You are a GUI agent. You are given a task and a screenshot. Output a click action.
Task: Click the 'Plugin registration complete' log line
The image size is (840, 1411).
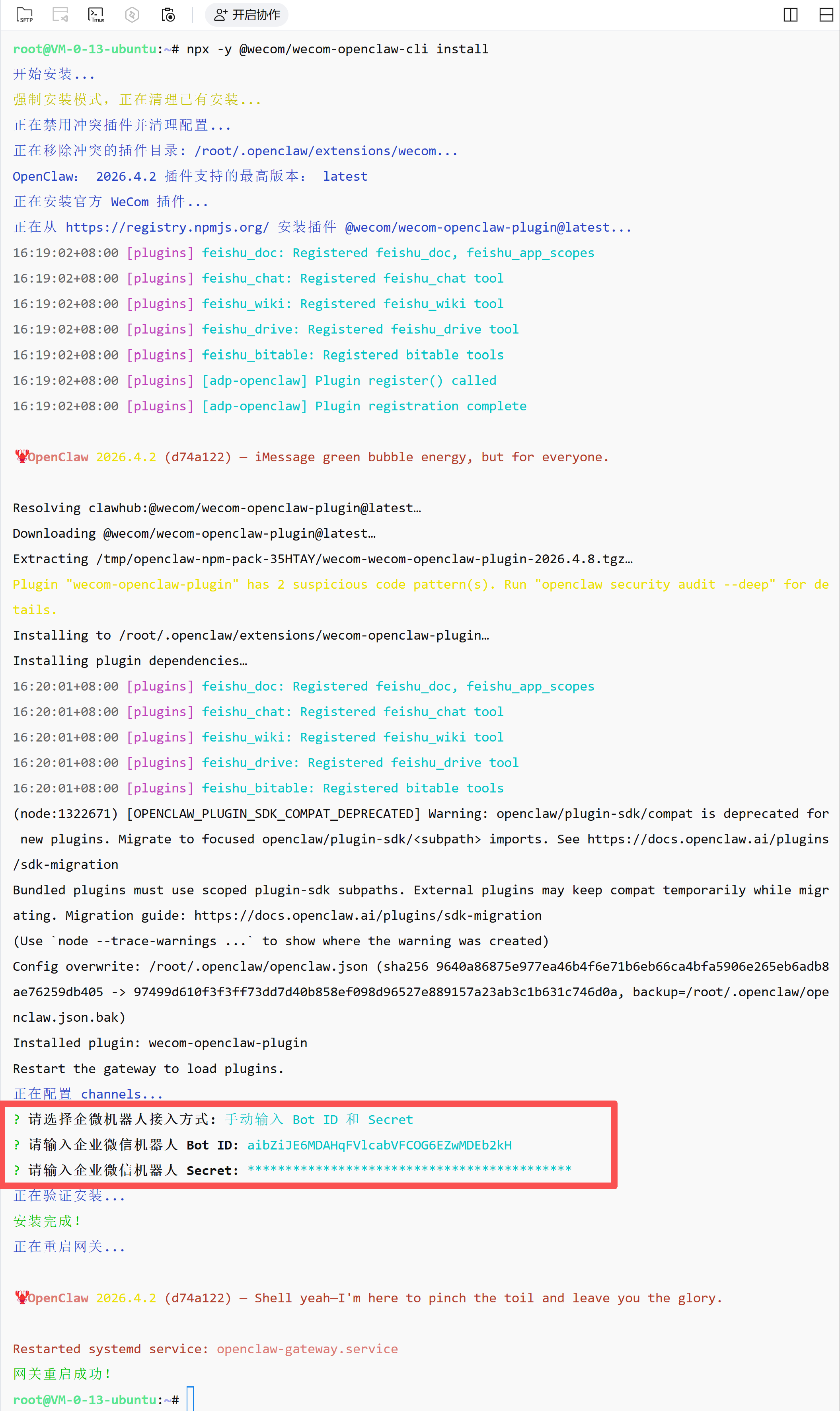pyautogui.click(x=269, y=406)
